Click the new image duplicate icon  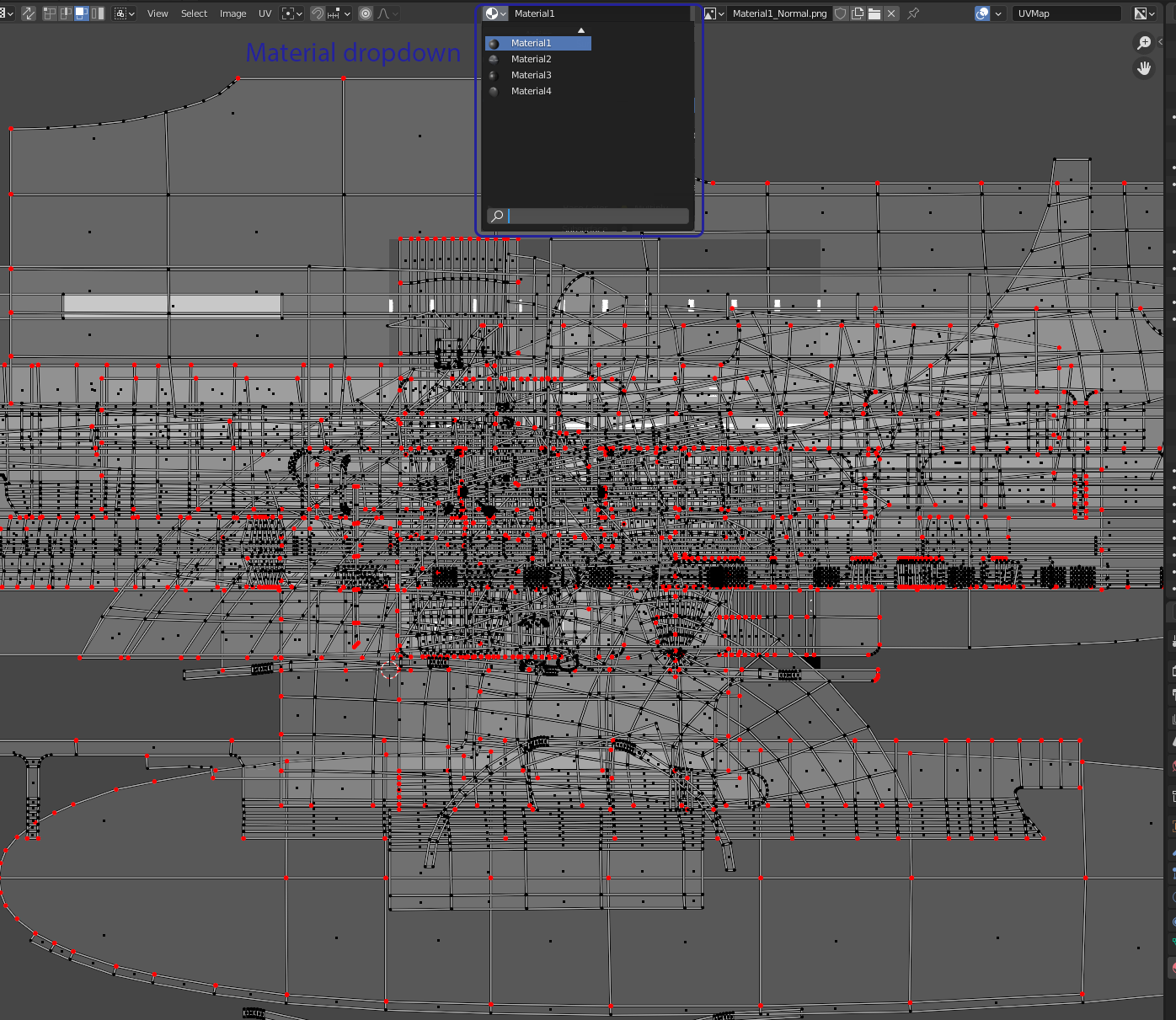click(858, 13)
